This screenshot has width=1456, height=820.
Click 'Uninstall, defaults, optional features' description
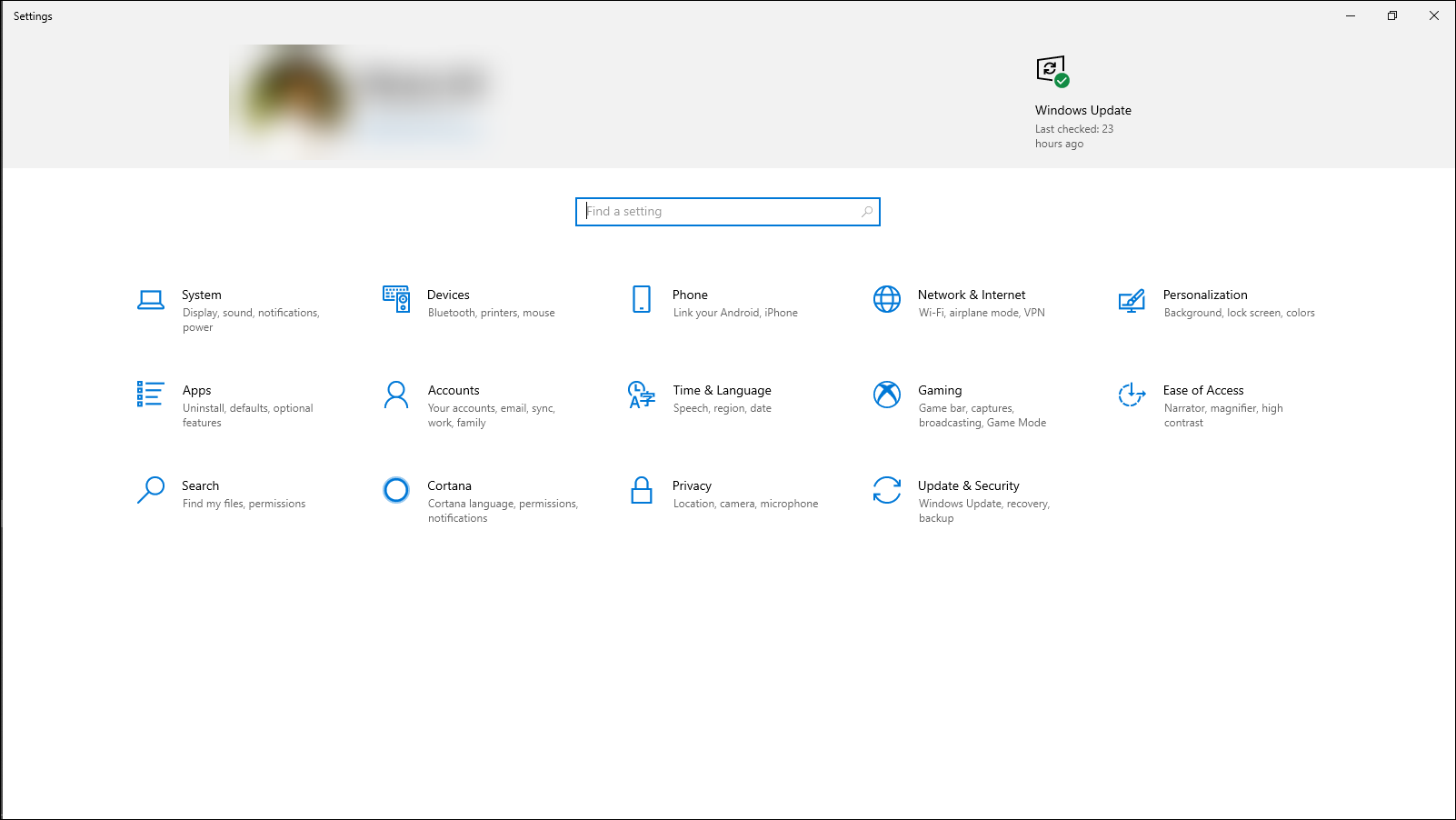click(x=248, y=415)
